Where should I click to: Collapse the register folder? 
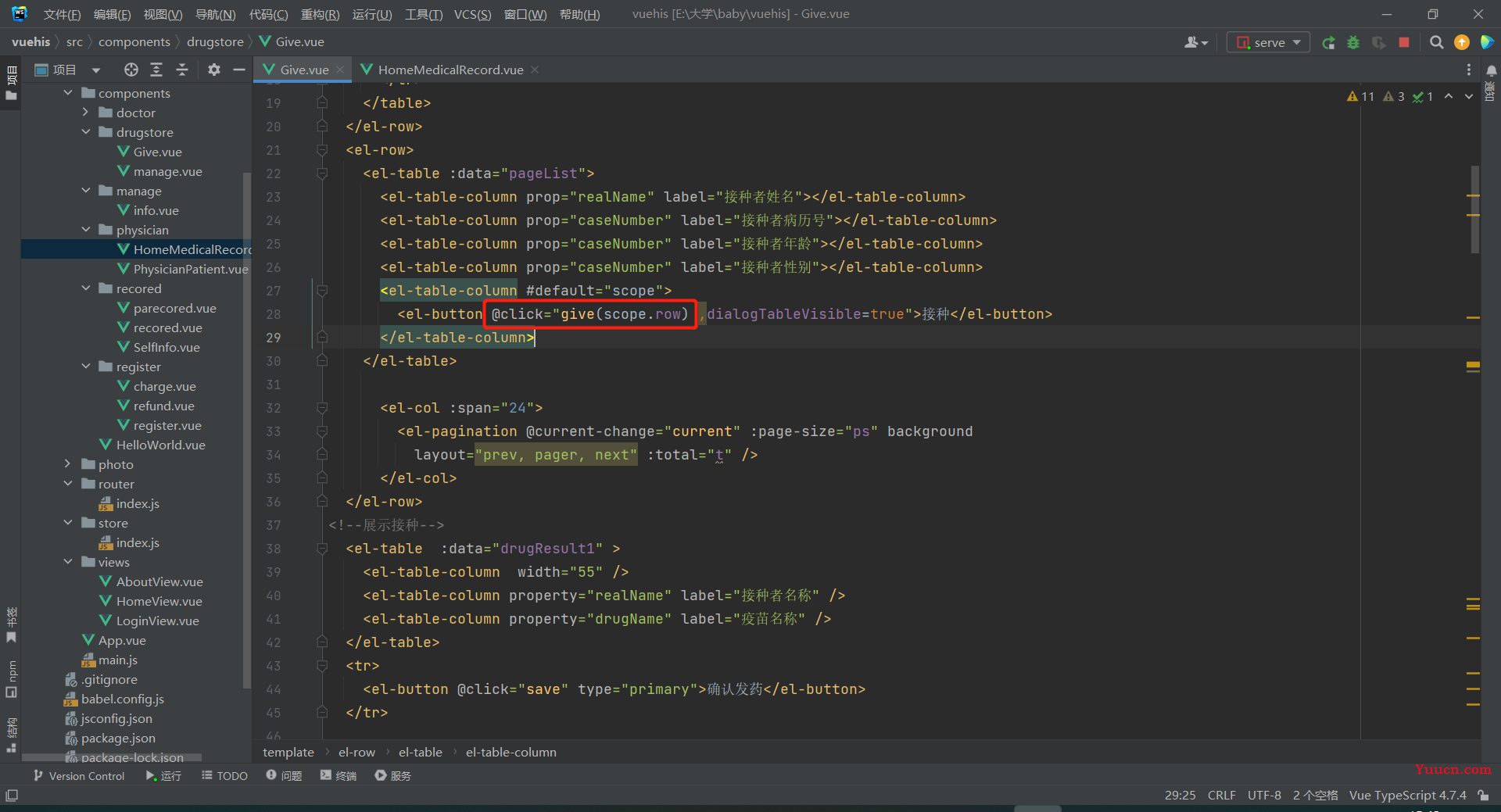(86, 367)
